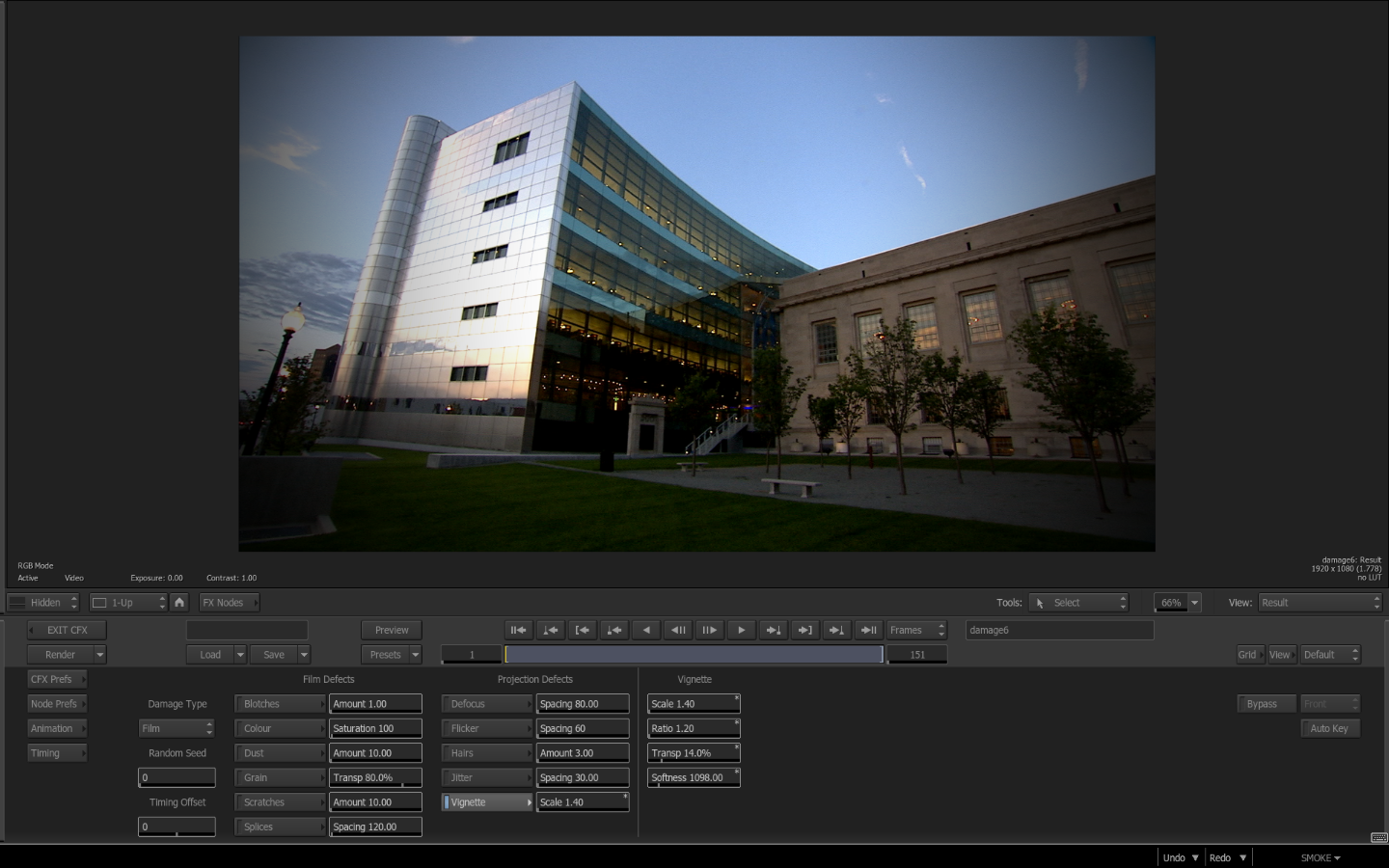This screenshot has width=1389, height=868.
Task: Click the Home viewport reset icon
Action: tap(179, 603)
